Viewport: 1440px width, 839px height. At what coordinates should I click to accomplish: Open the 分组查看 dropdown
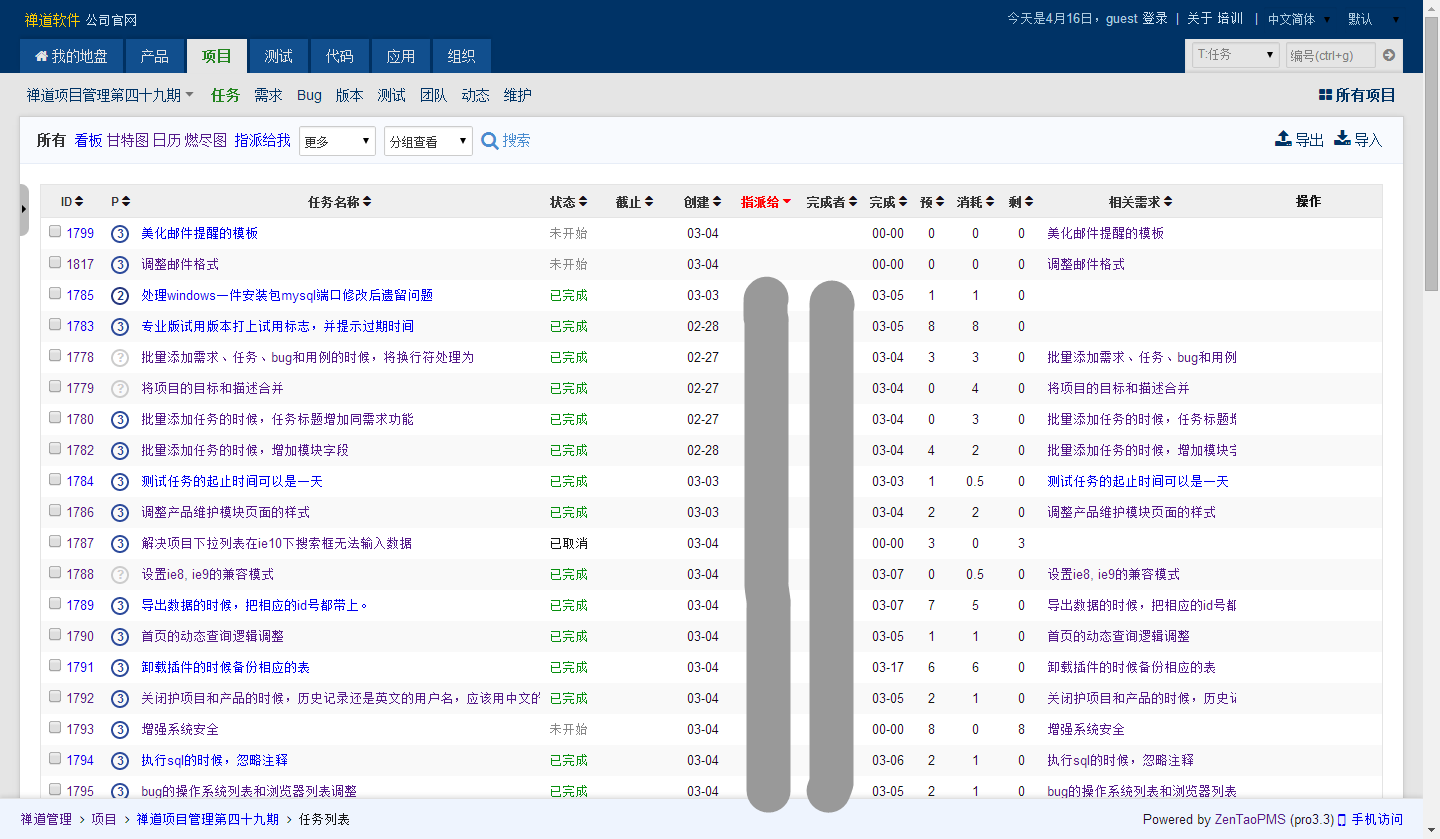[x=428, y=141]
